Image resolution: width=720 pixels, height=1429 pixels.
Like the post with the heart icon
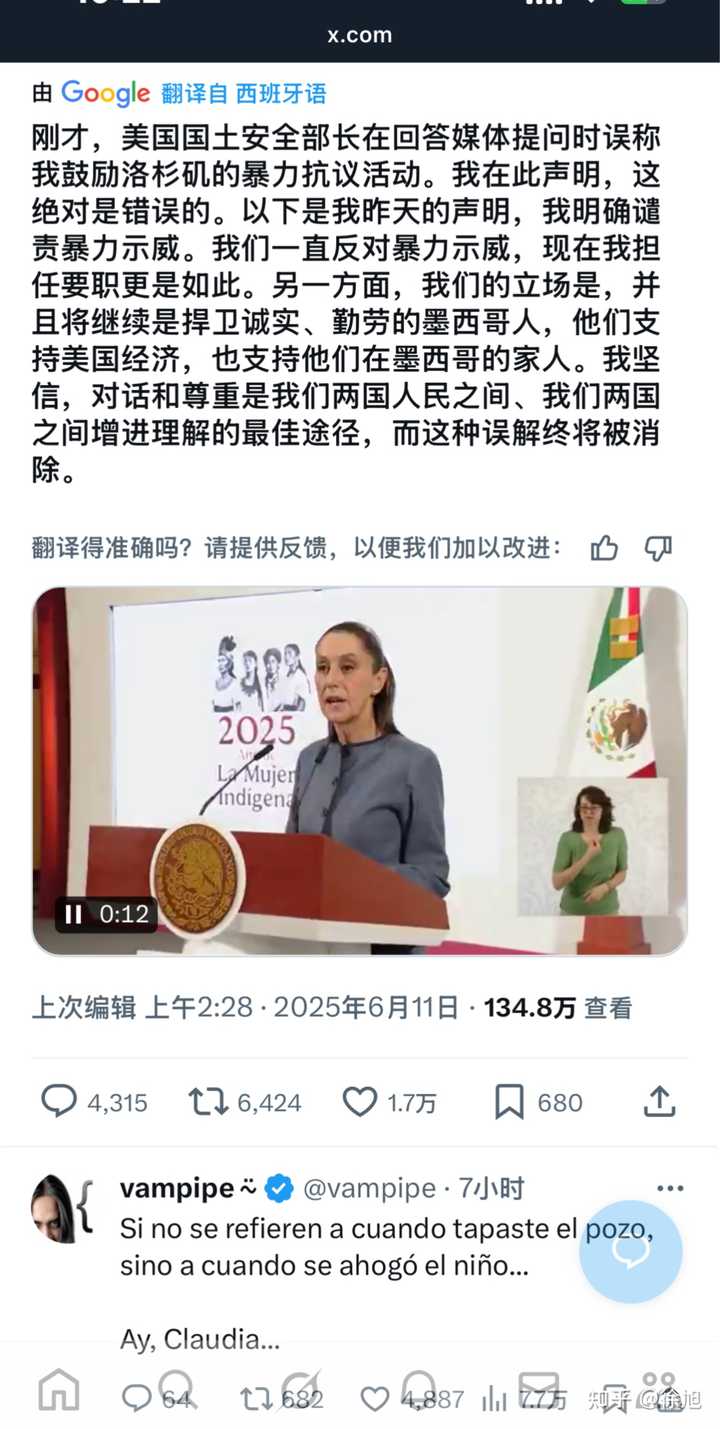click(360, 1102)
